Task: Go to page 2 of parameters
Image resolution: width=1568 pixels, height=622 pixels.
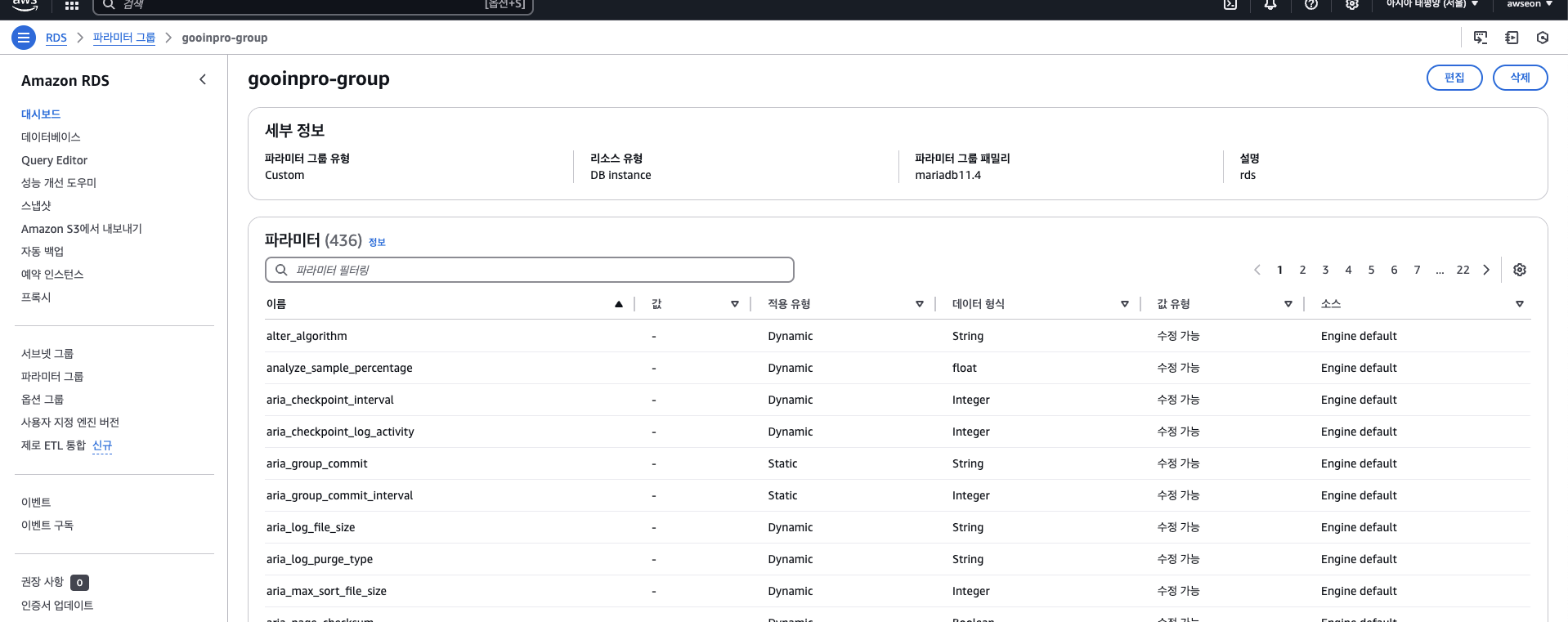Action: coord(1303,270)
